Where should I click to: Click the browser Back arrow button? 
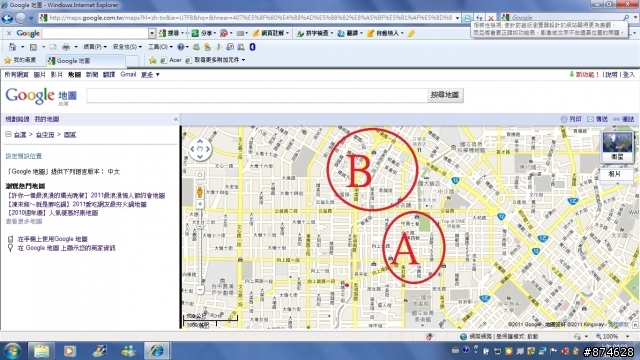(7, 18)
